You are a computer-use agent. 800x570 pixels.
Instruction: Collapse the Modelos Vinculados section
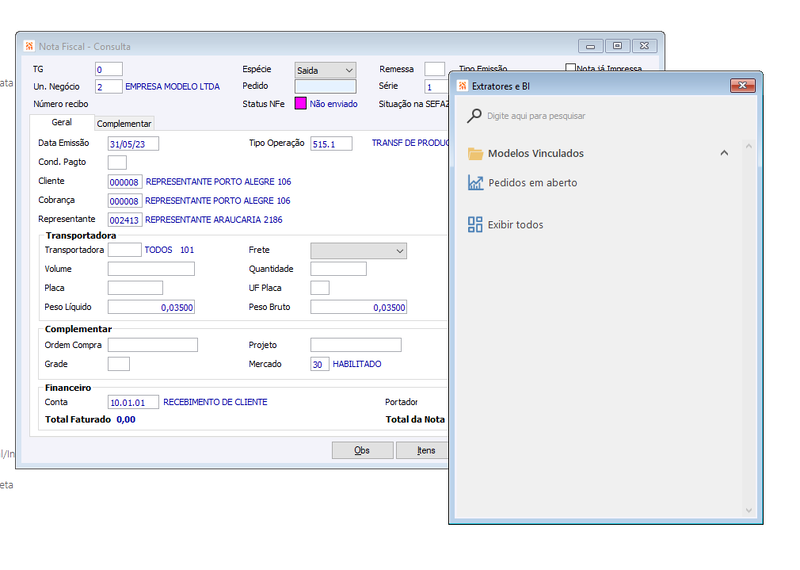[724, 153]
